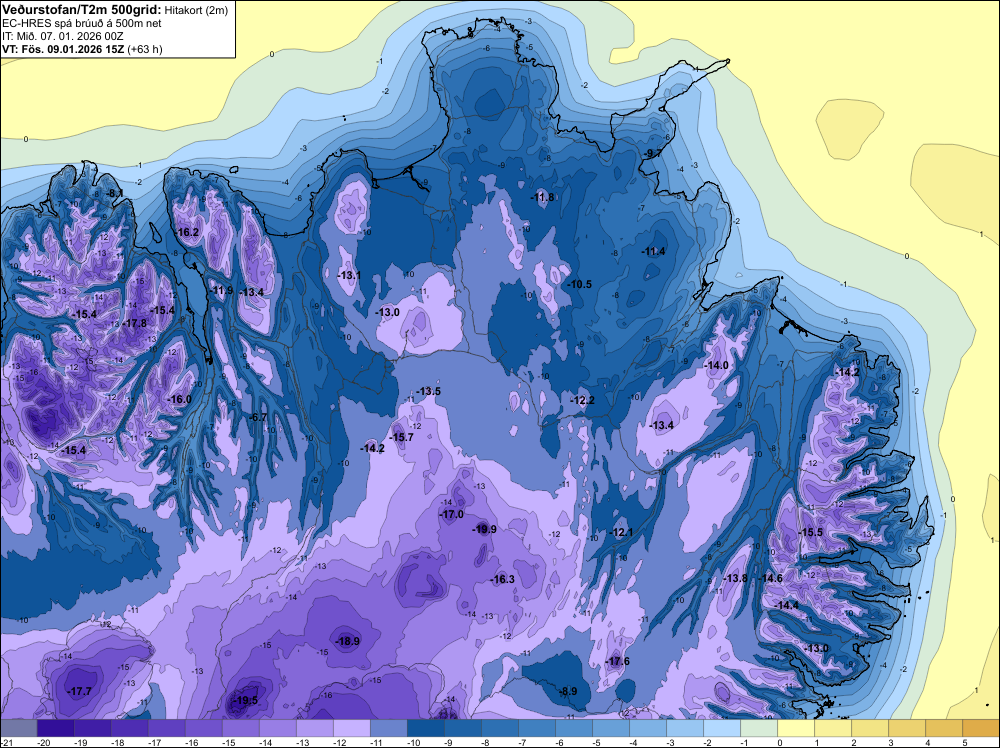Click the -11.4 temperature value on the map

click(654, 252)
